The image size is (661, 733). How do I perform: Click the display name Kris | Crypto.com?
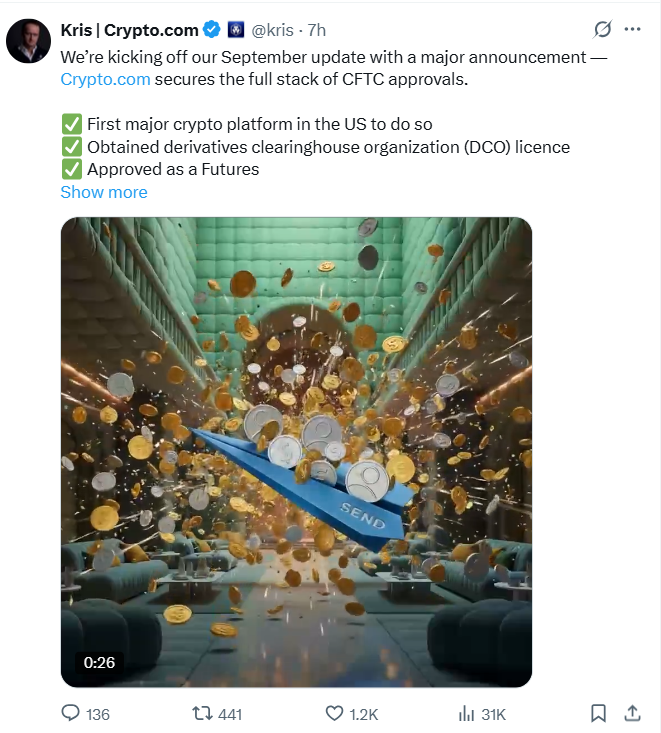129,30
